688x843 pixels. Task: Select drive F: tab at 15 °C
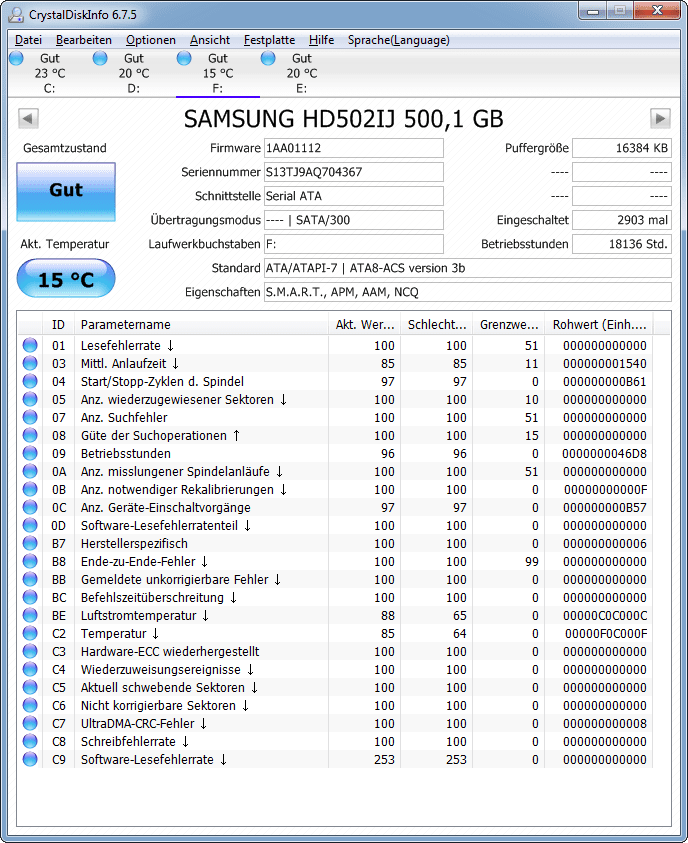click(x=218, y=73)
